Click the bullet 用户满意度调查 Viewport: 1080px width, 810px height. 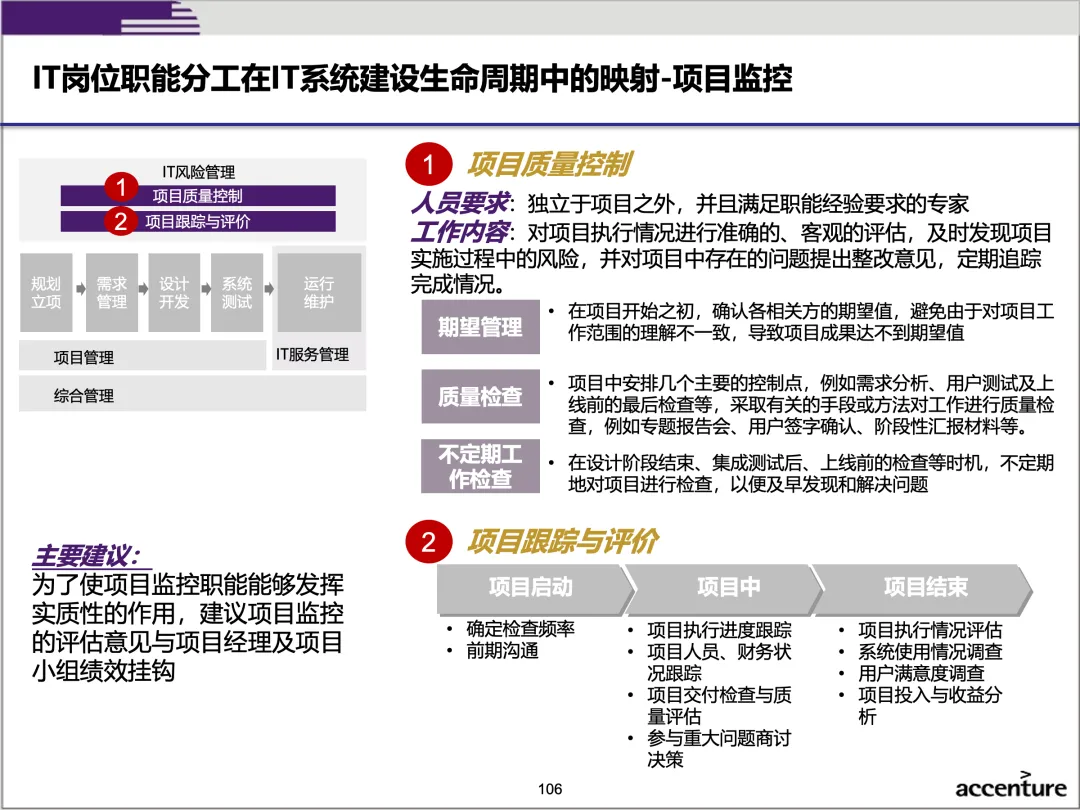point(921,673)
